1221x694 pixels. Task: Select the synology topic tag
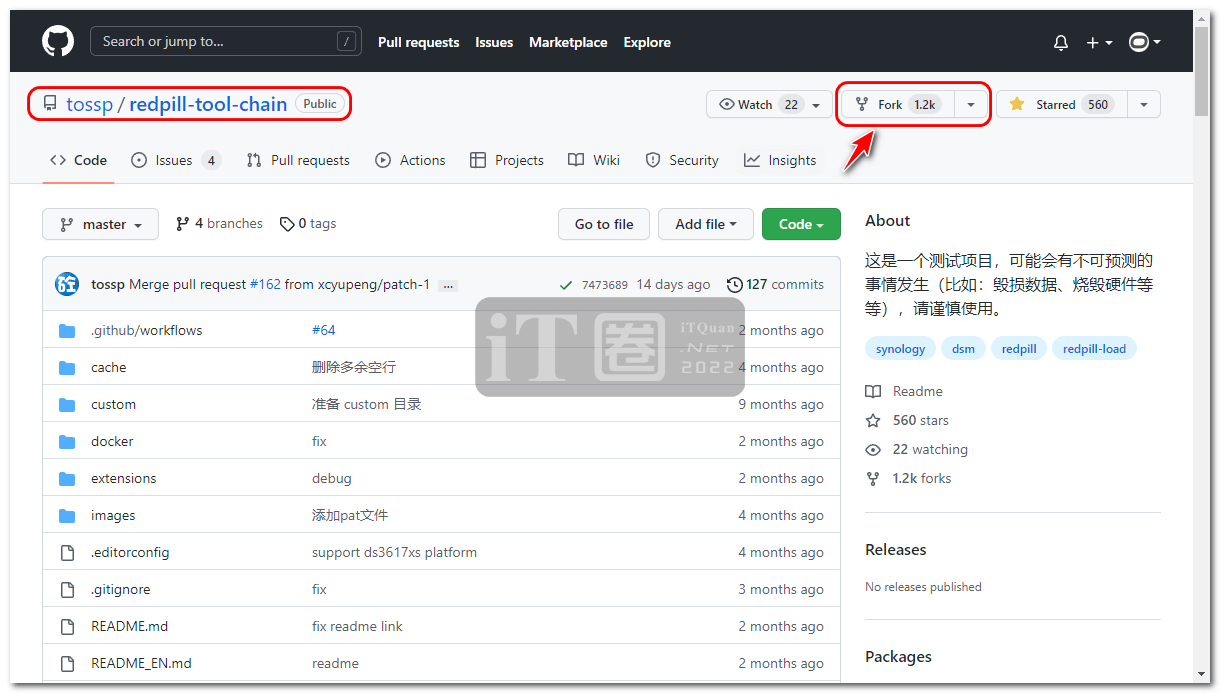coord(900,349)
